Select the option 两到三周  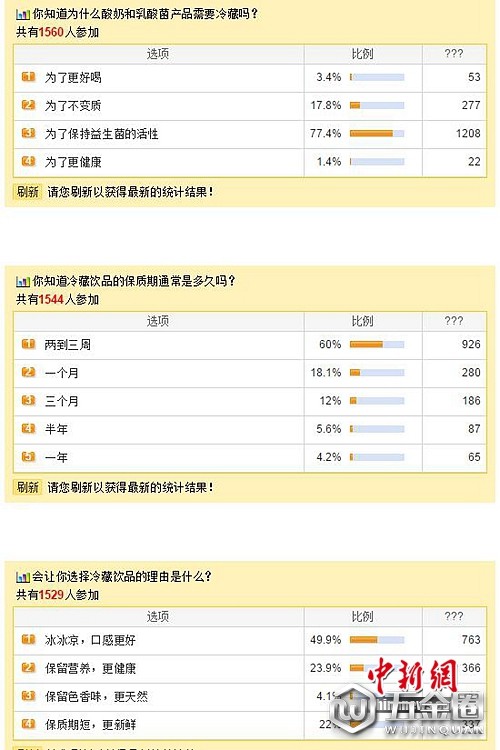68,344
